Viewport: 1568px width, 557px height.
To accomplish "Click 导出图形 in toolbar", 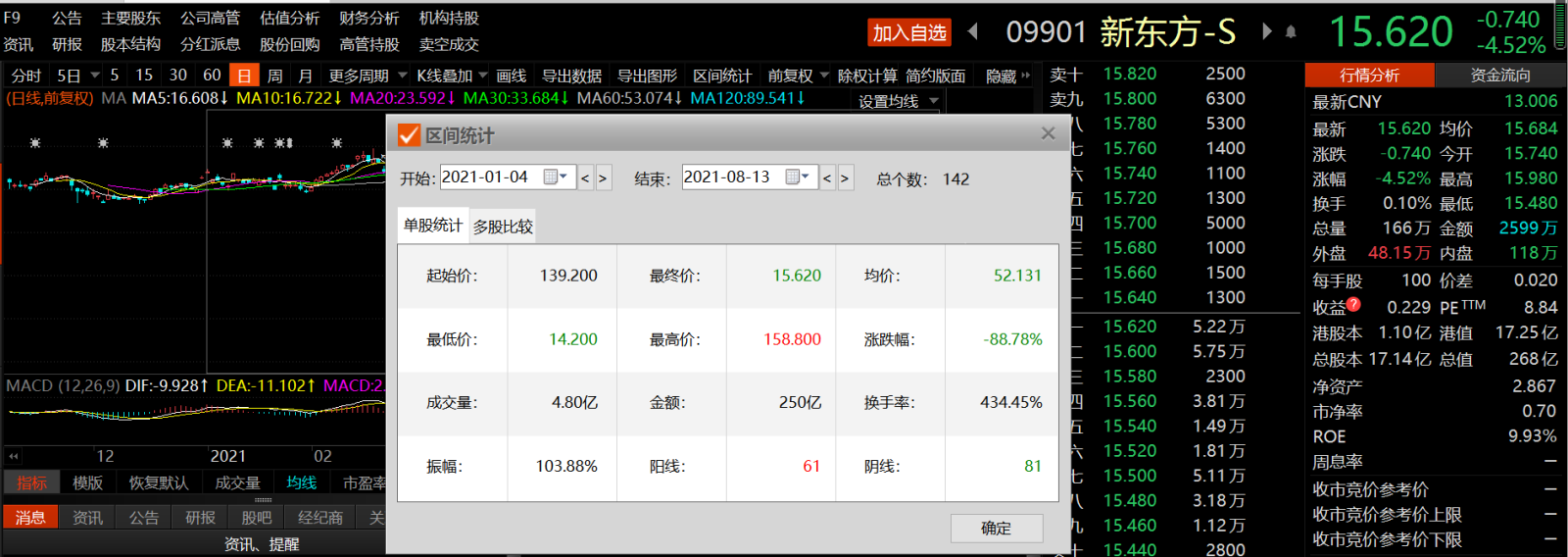I will (x=647, y=76).
